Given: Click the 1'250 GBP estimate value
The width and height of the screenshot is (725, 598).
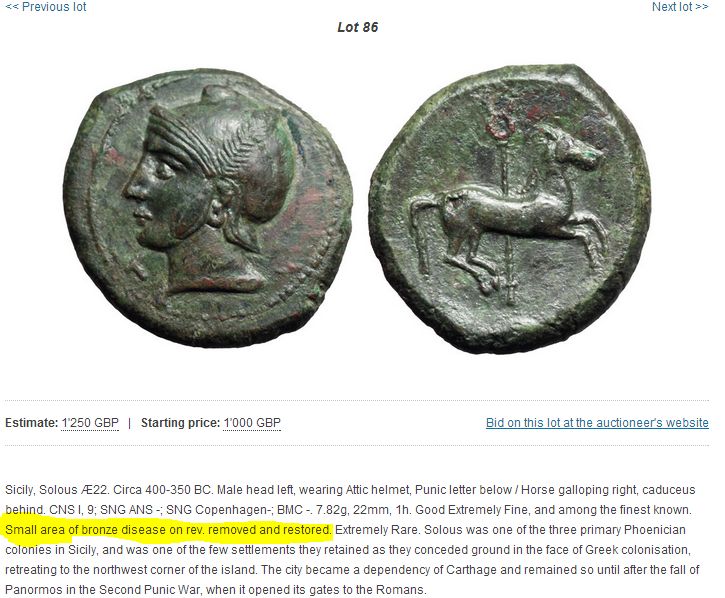Looking at the screenshot, I should (90, 423).
